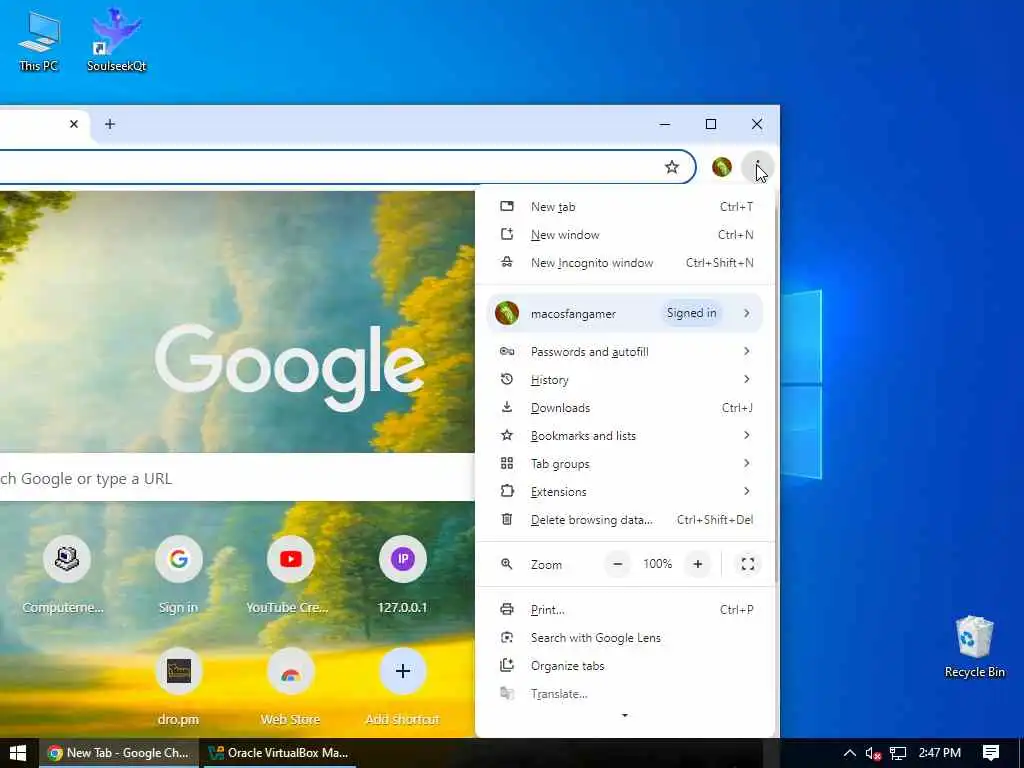Expand Bookmarks and lists submenu

(626, 436)
